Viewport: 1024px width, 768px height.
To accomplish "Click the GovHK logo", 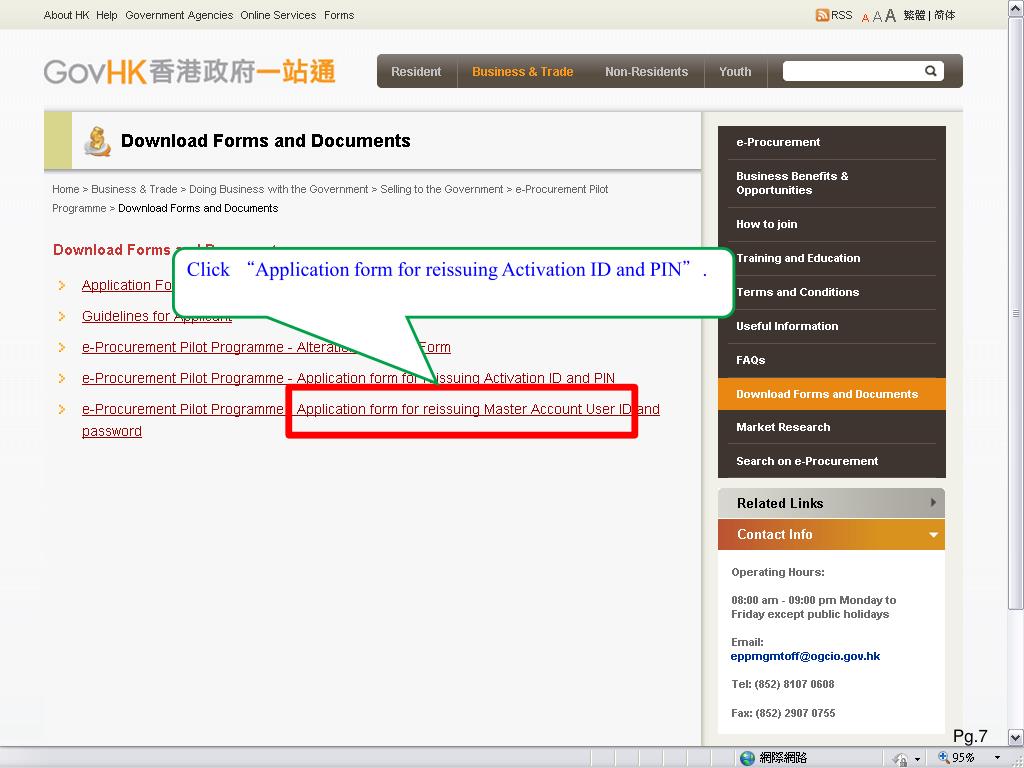I will 189,71.
